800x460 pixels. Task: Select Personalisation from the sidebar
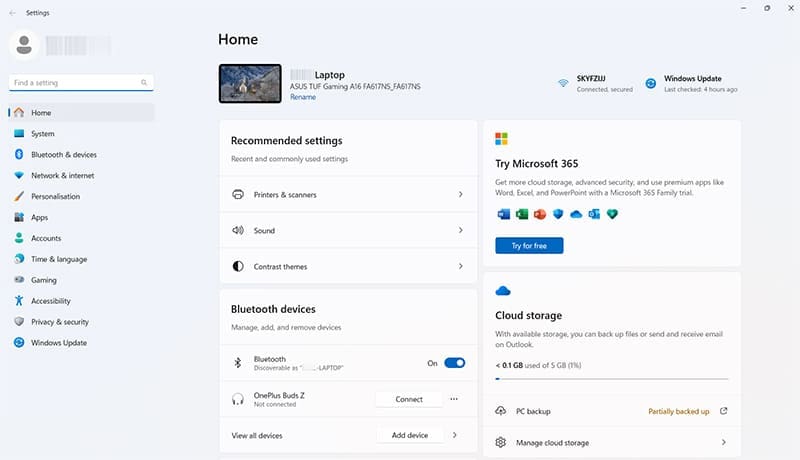tap(55, 196)
